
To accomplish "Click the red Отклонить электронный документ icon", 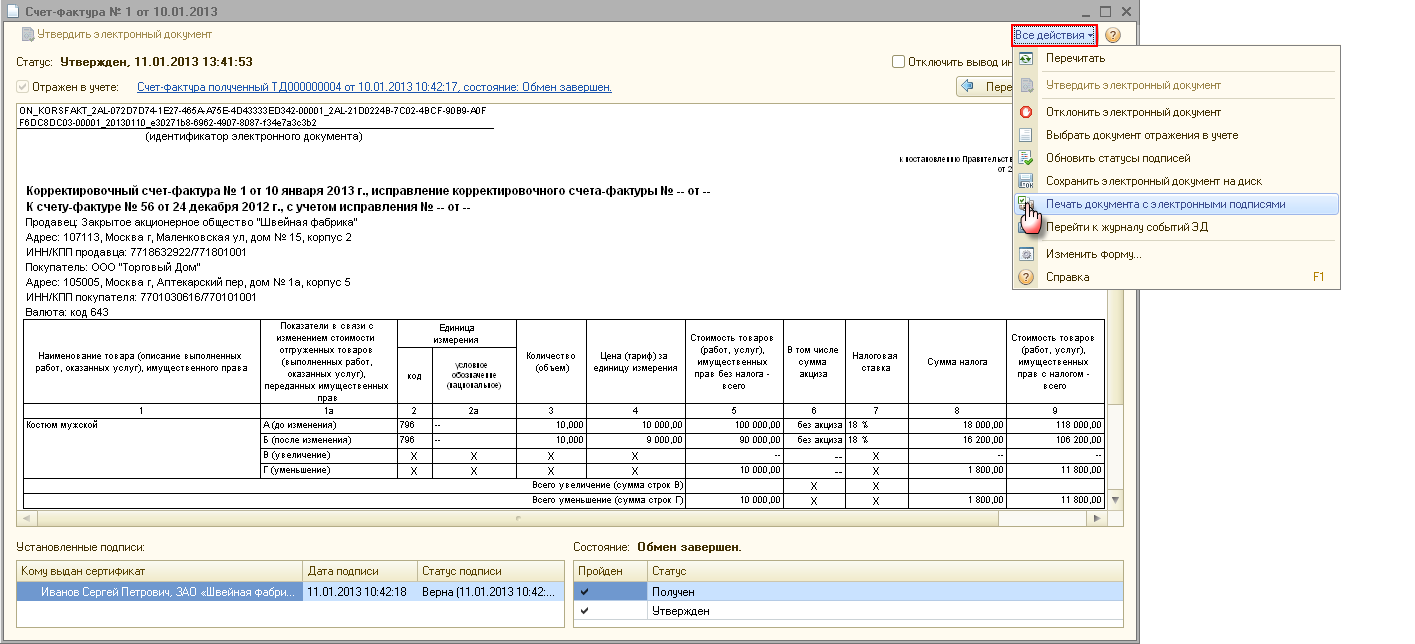I will point(1025,112).
